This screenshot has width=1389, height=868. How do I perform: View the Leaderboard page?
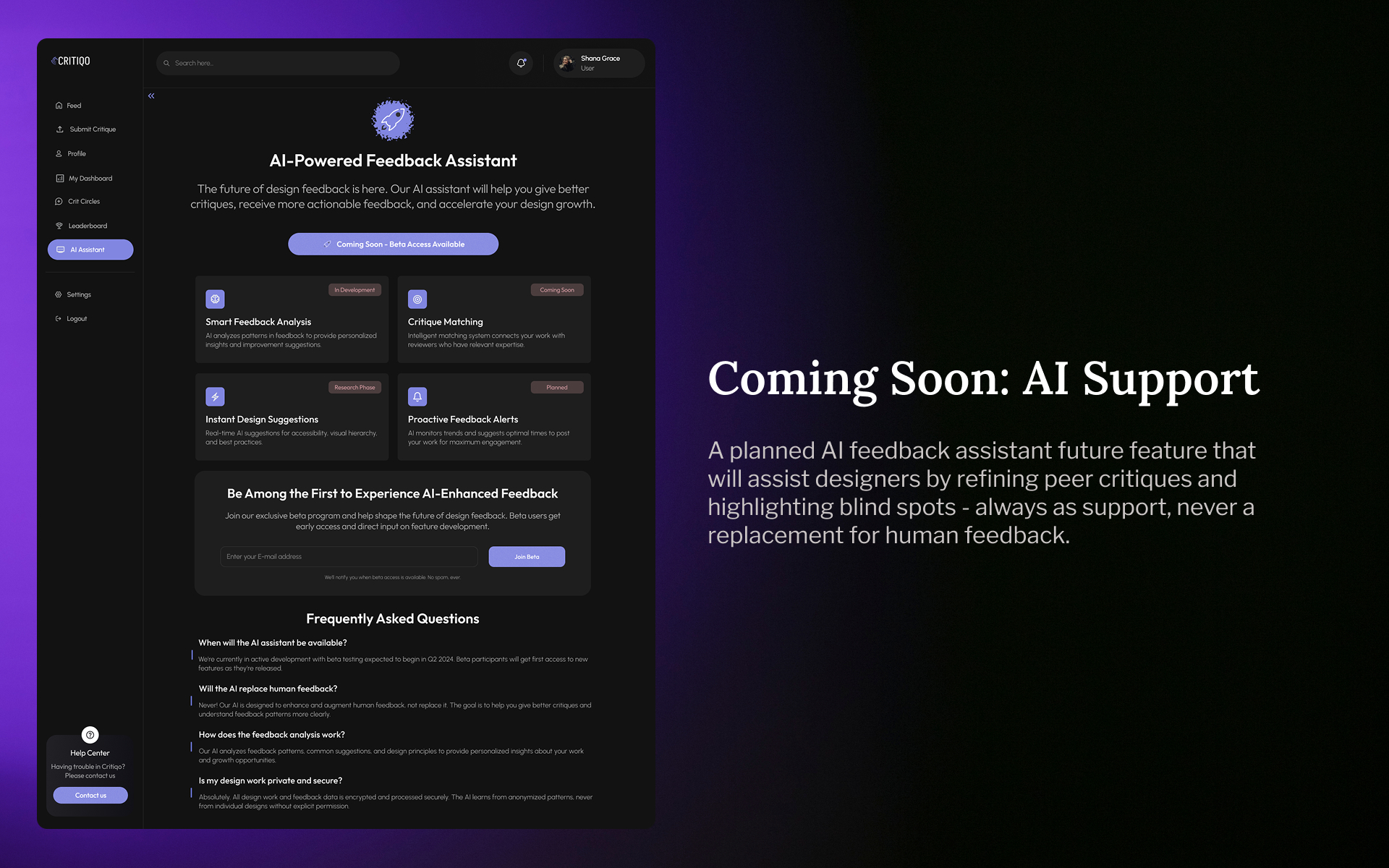coord(87,226)
